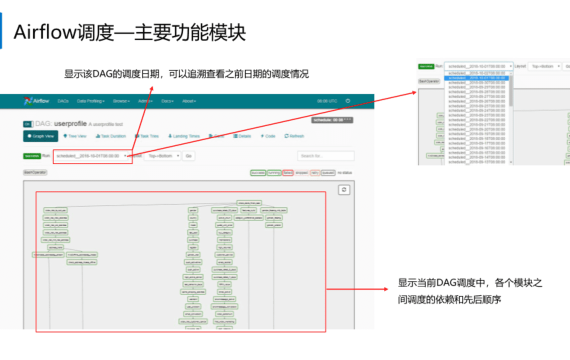Image resolution: width=570 pixels, height=360 pixels.
Task: Open the Landing Times view
Action: (184, 136)
